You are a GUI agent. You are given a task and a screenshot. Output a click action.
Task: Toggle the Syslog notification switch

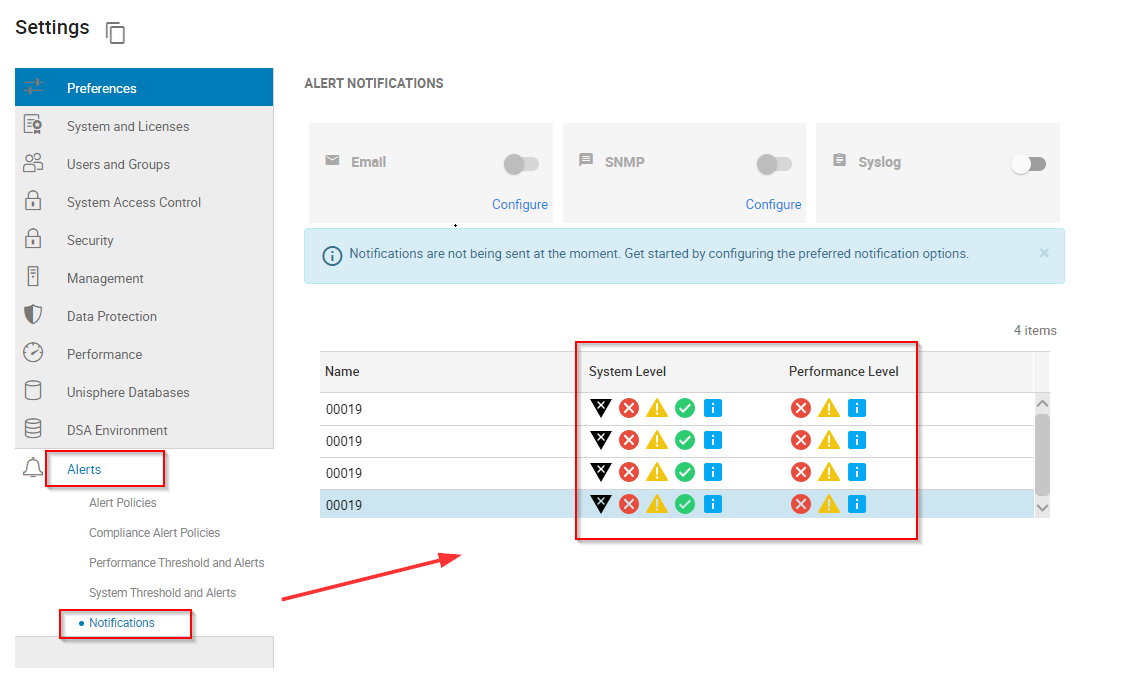pos(1028,164)
